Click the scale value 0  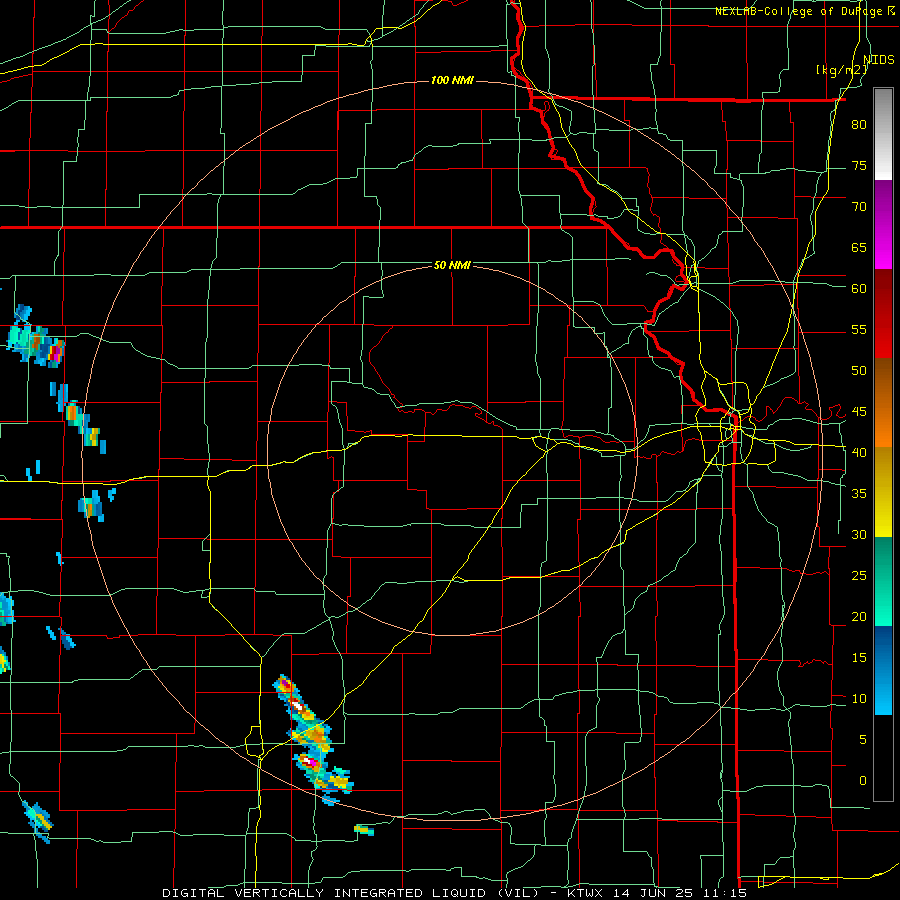click(x=863, y=781)
